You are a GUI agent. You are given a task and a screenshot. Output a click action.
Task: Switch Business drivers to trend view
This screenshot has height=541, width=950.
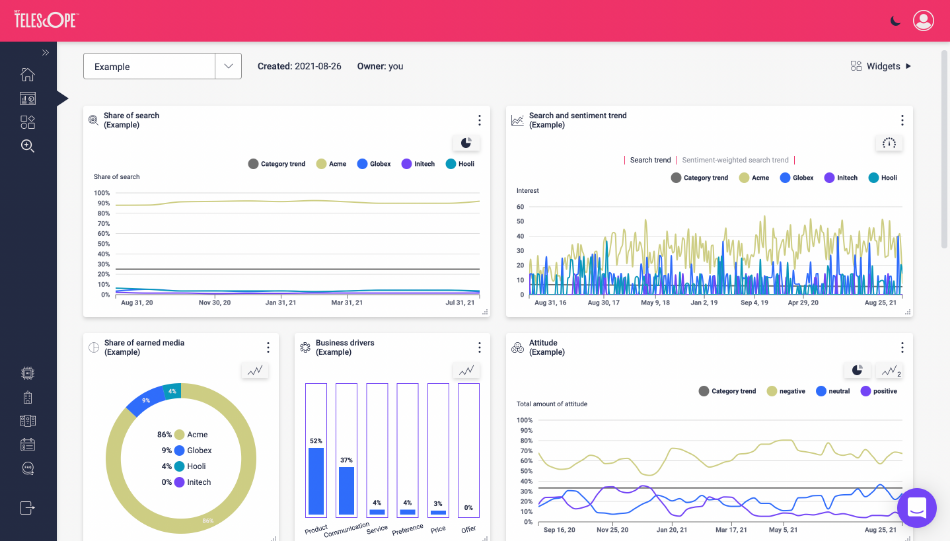click(466, 370)
